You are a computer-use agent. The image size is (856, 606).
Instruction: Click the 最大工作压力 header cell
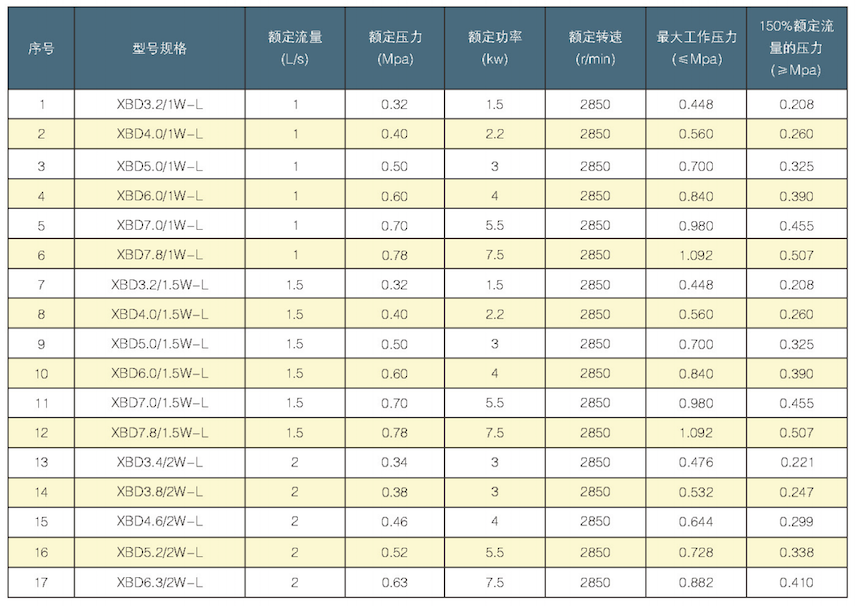[696, 48]
